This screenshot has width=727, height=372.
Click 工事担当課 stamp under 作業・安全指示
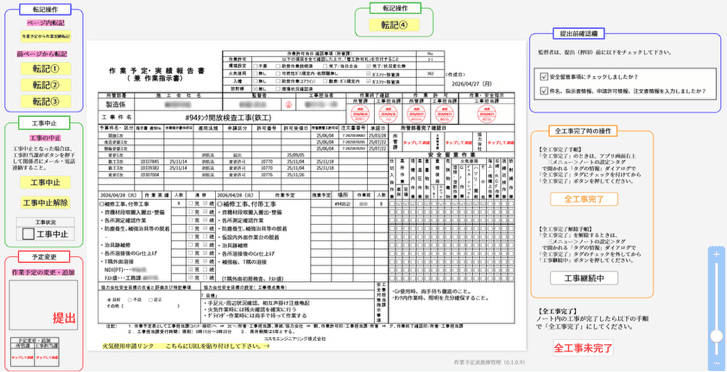pos(486,113)
